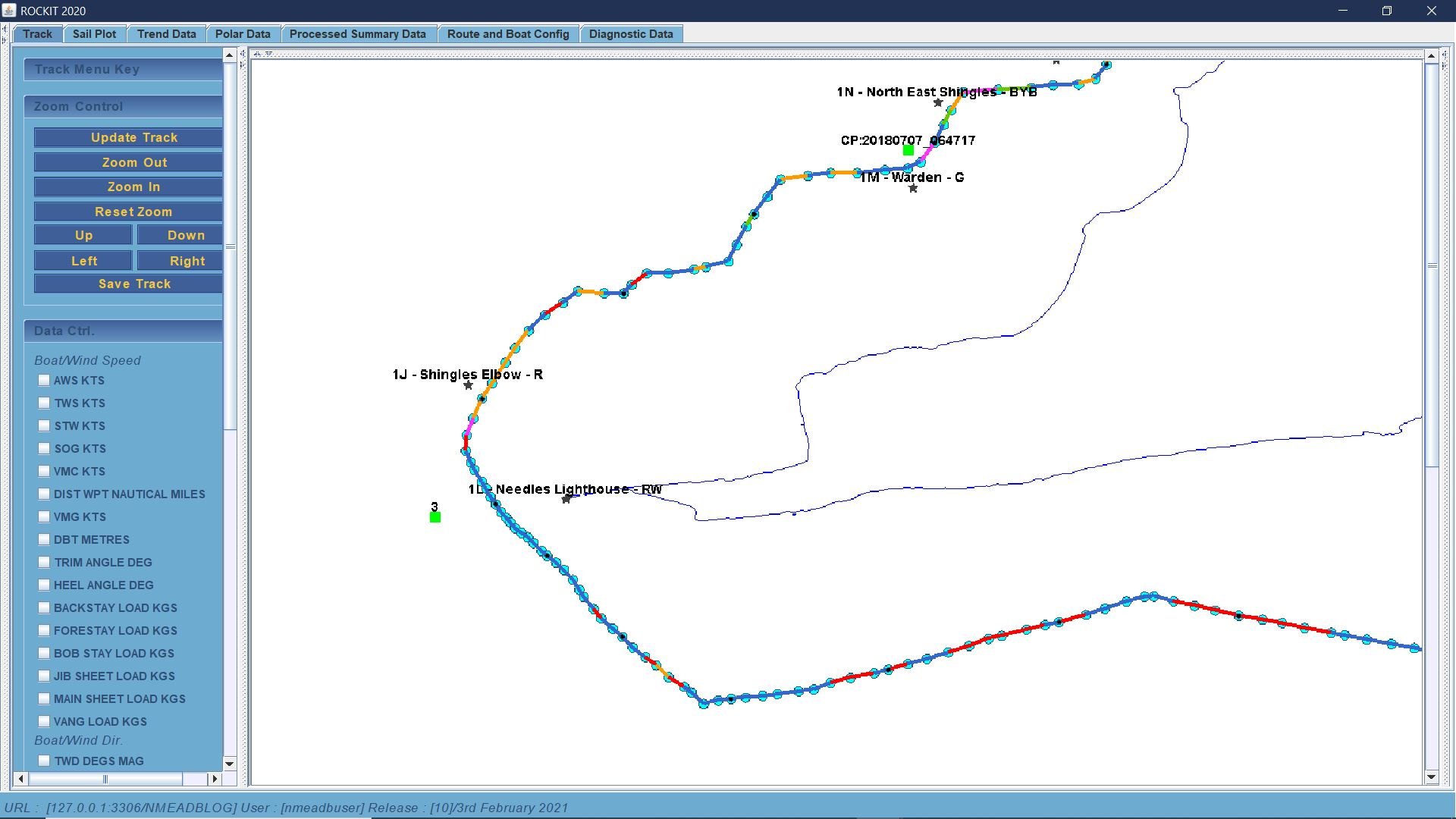Click the North East Shingles waypoint star
The height and width of the screenshot is (819, 1456).
coord(938,102)
